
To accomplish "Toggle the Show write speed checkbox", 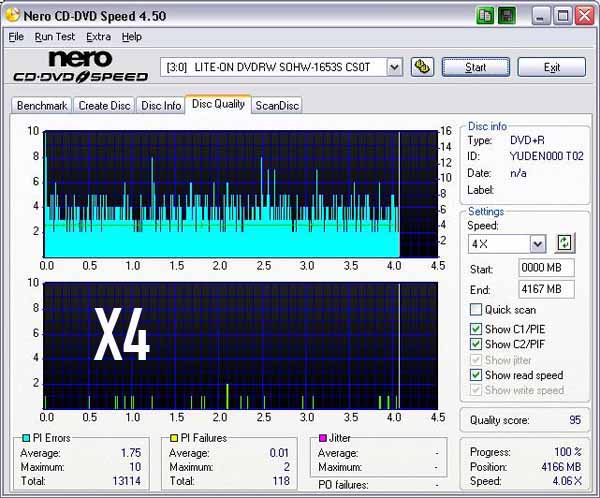I will [x=476, y=390].
